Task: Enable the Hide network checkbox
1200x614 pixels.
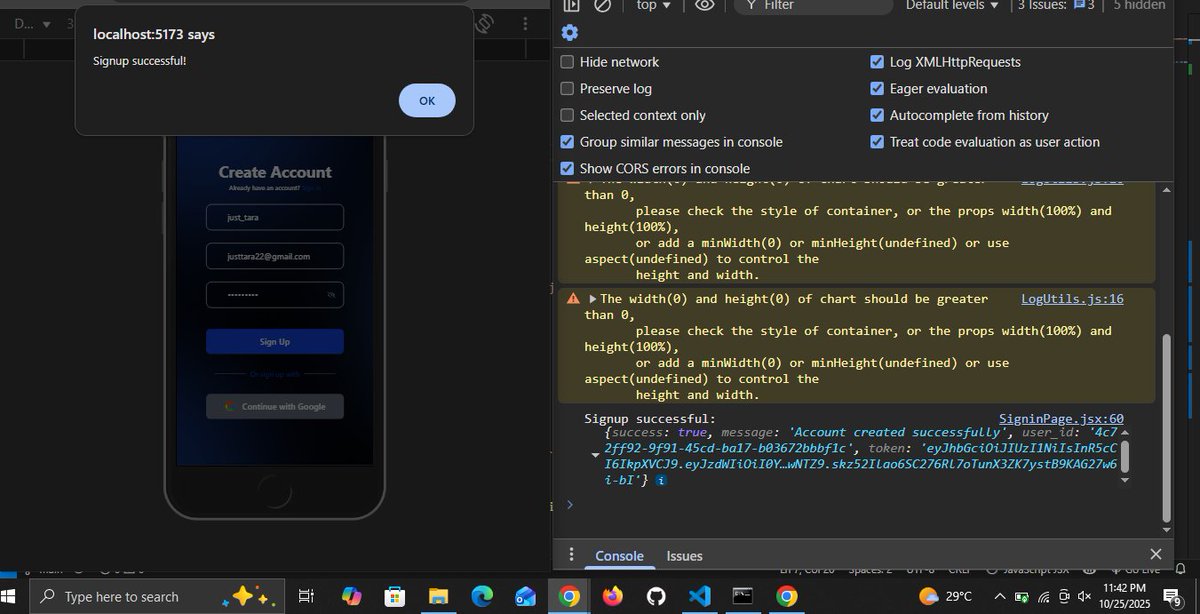Action: (567, 62)
